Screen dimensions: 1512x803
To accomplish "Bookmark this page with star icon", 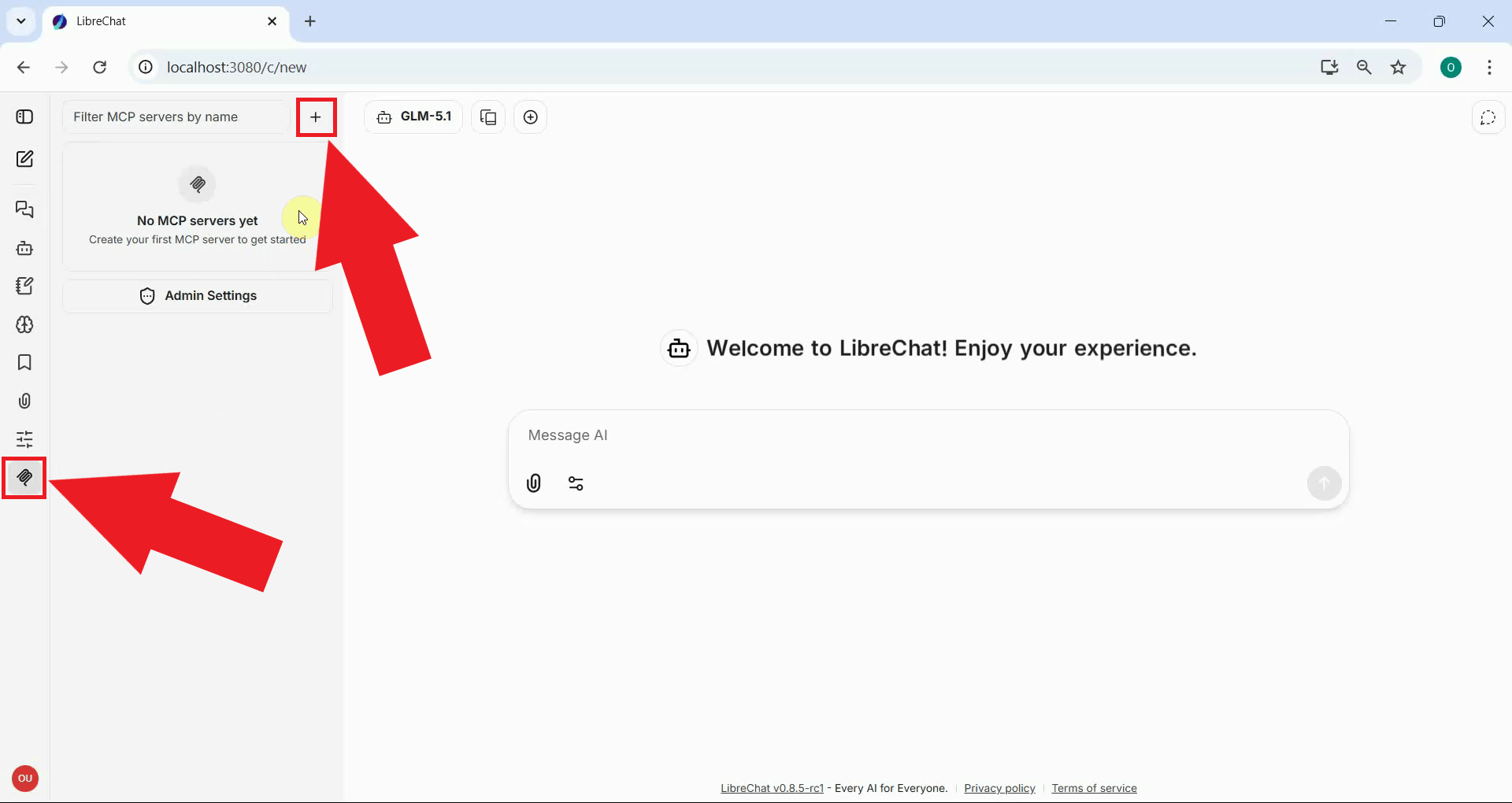I will click(x=1399, y=68).
